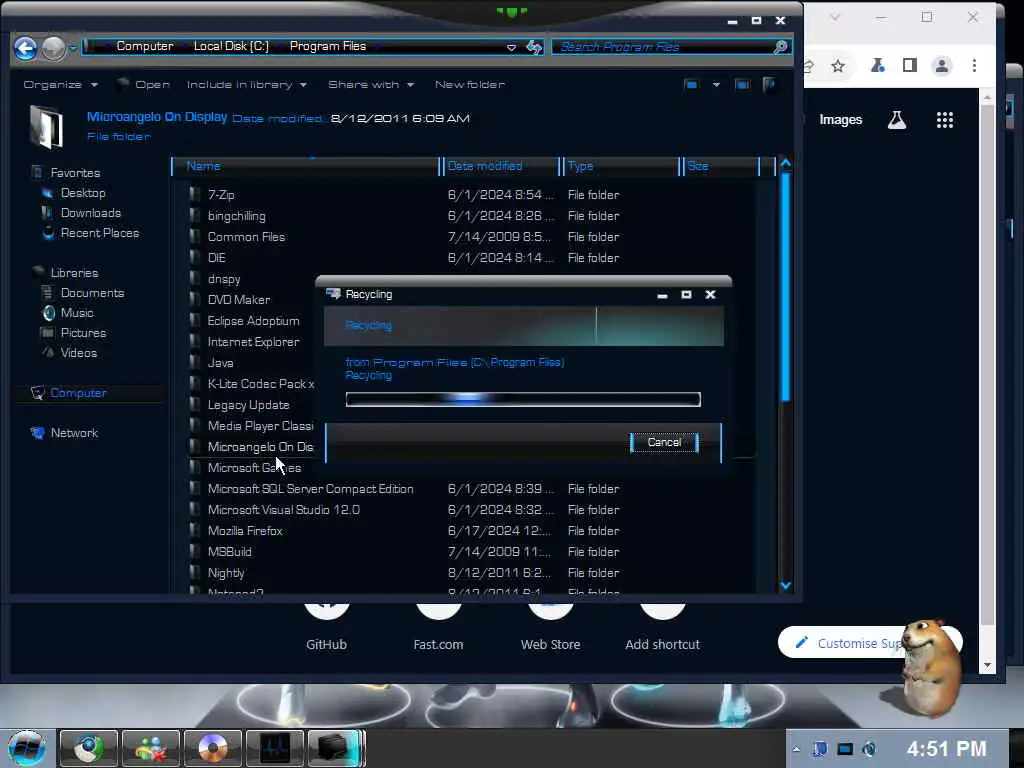Cancel the Recycling operation
The height and width of the screenshot is (768, 1024).
(x=664, y=442)
